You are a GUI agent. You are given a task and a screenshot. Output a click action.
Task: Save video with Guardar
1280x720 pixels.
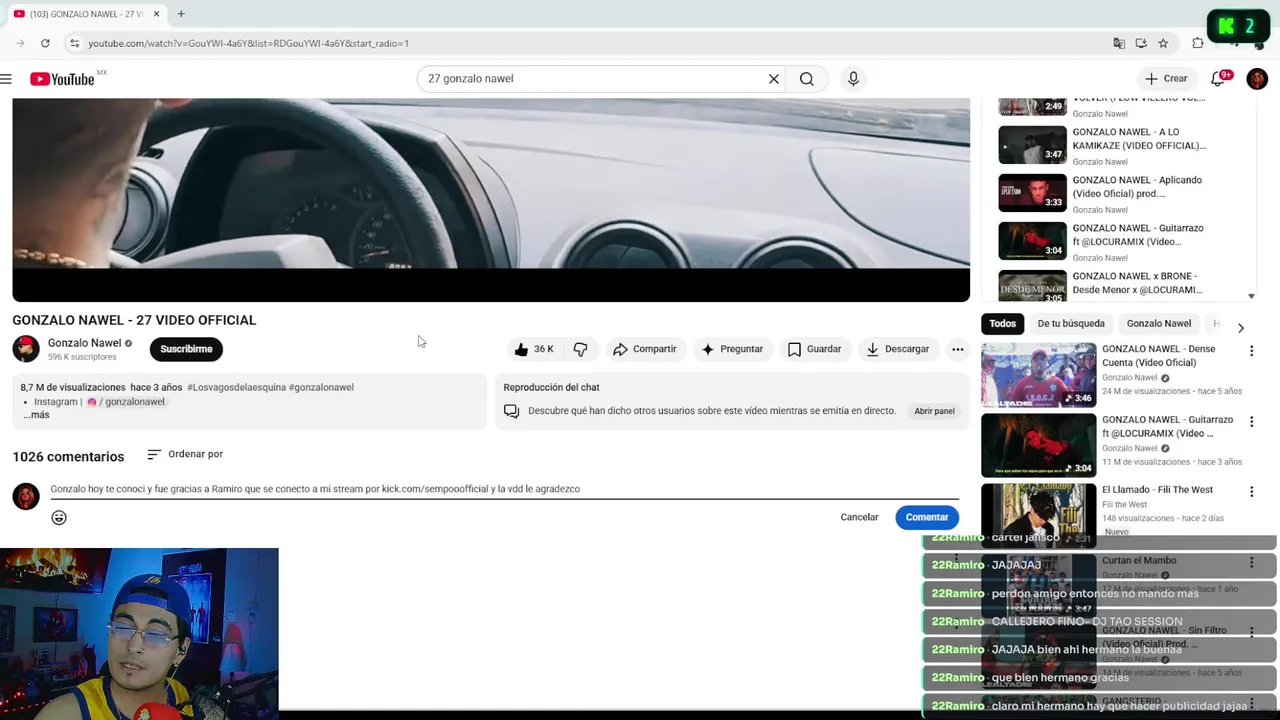coord(814,349)
